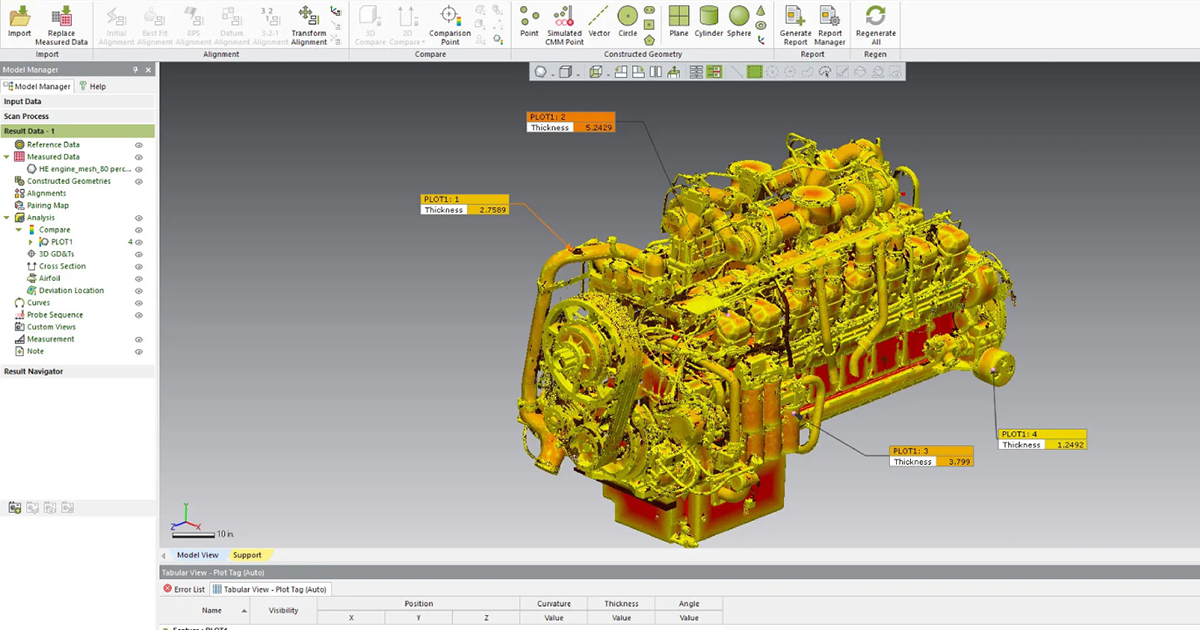1200x630 pixels.
Task: Collapse the Analysis tree node
Action: coord(7,218)
